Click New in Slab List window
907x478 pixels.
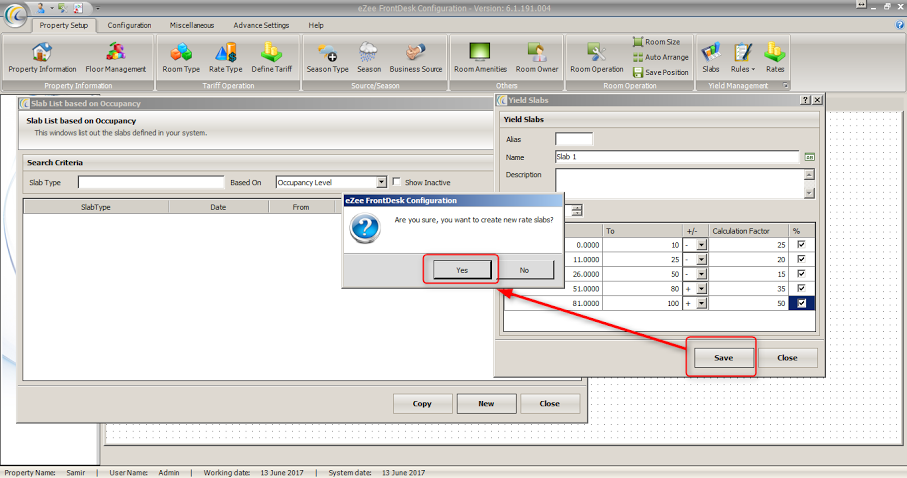pos(486,403)
